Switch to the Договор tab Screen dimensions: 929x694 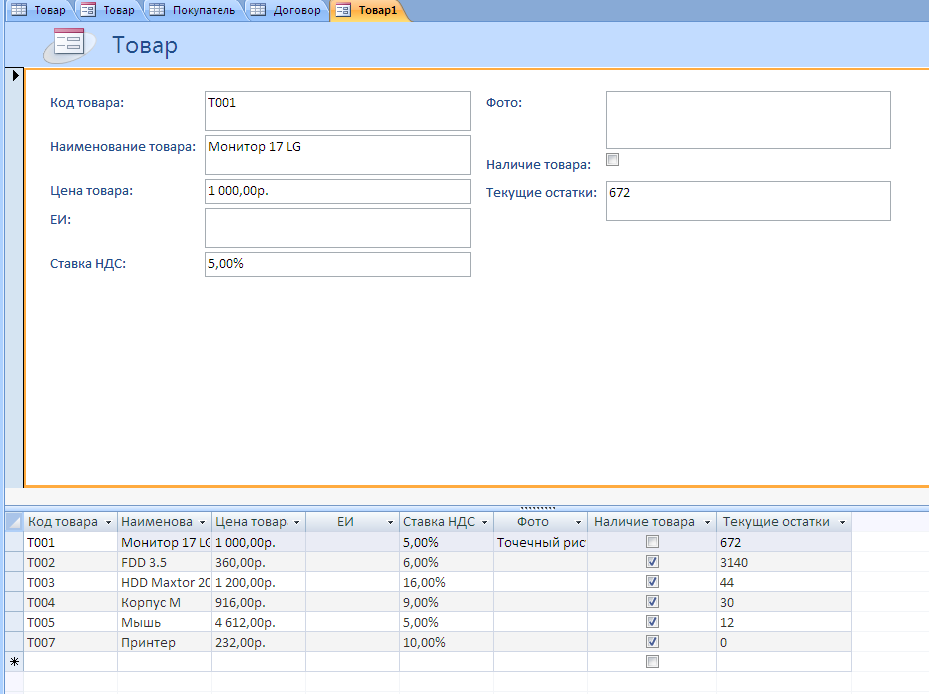(297, 10)
